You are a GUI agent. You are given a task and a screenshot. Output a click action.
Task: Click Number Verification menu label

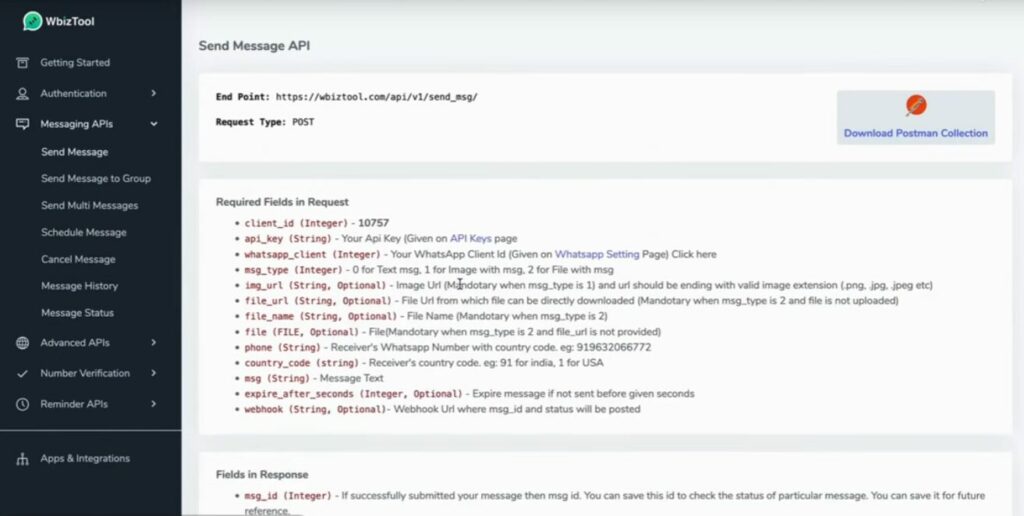pos(85,374)
